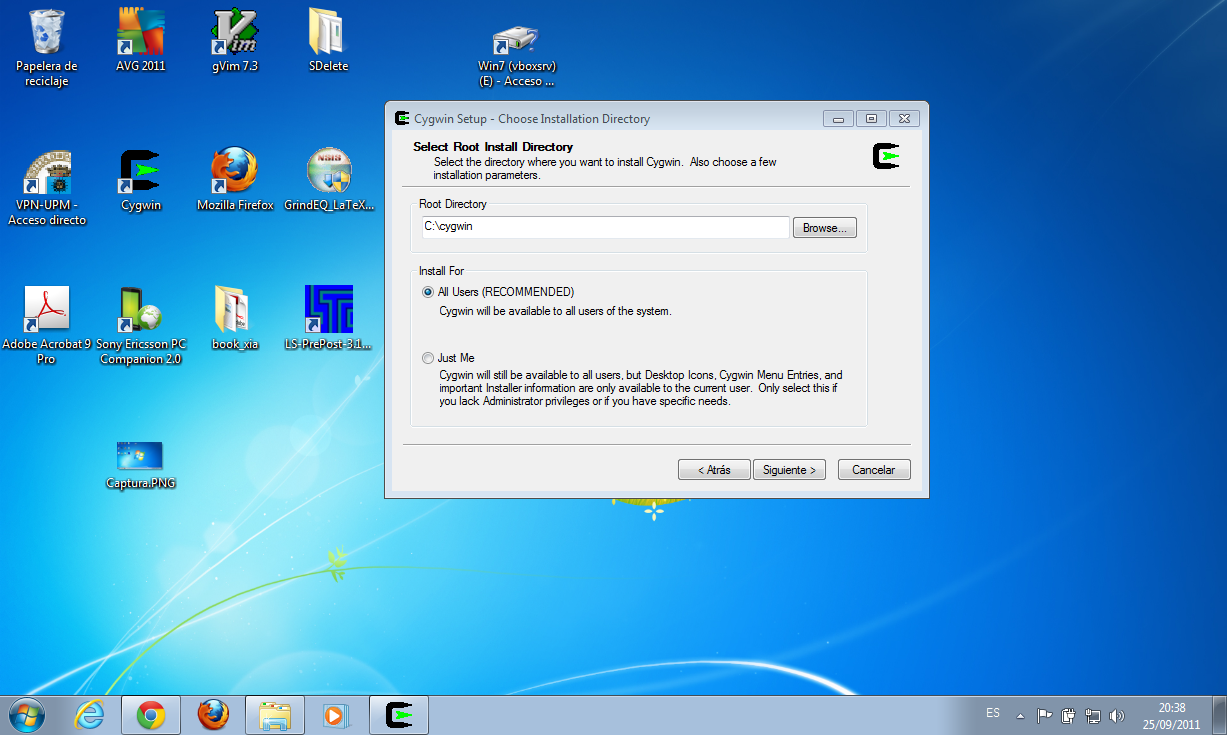This screenshot has height=735, width=1227.
Task: Launch Internet Explorer from the taskbar
Action: [x=90, y=714]
